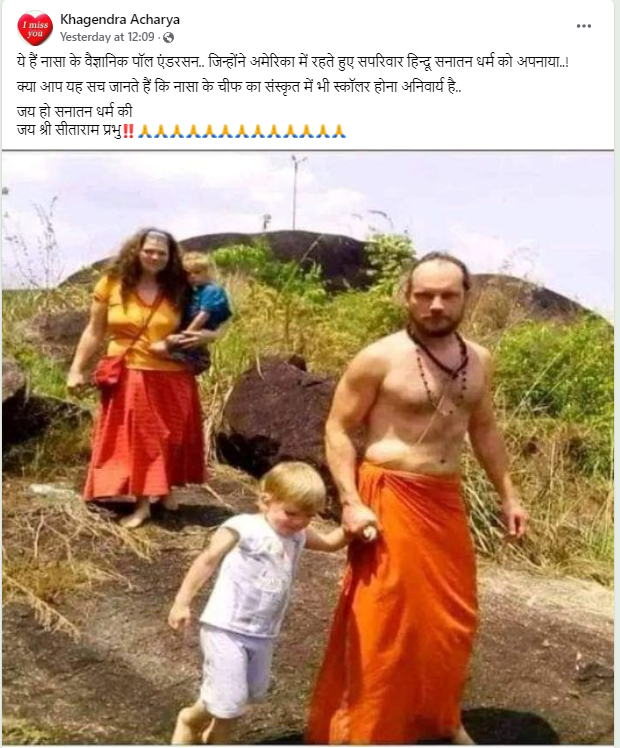620x748 pixels.
Task: Click the last folded hands emoji in row
Action: tap(339, 131)
